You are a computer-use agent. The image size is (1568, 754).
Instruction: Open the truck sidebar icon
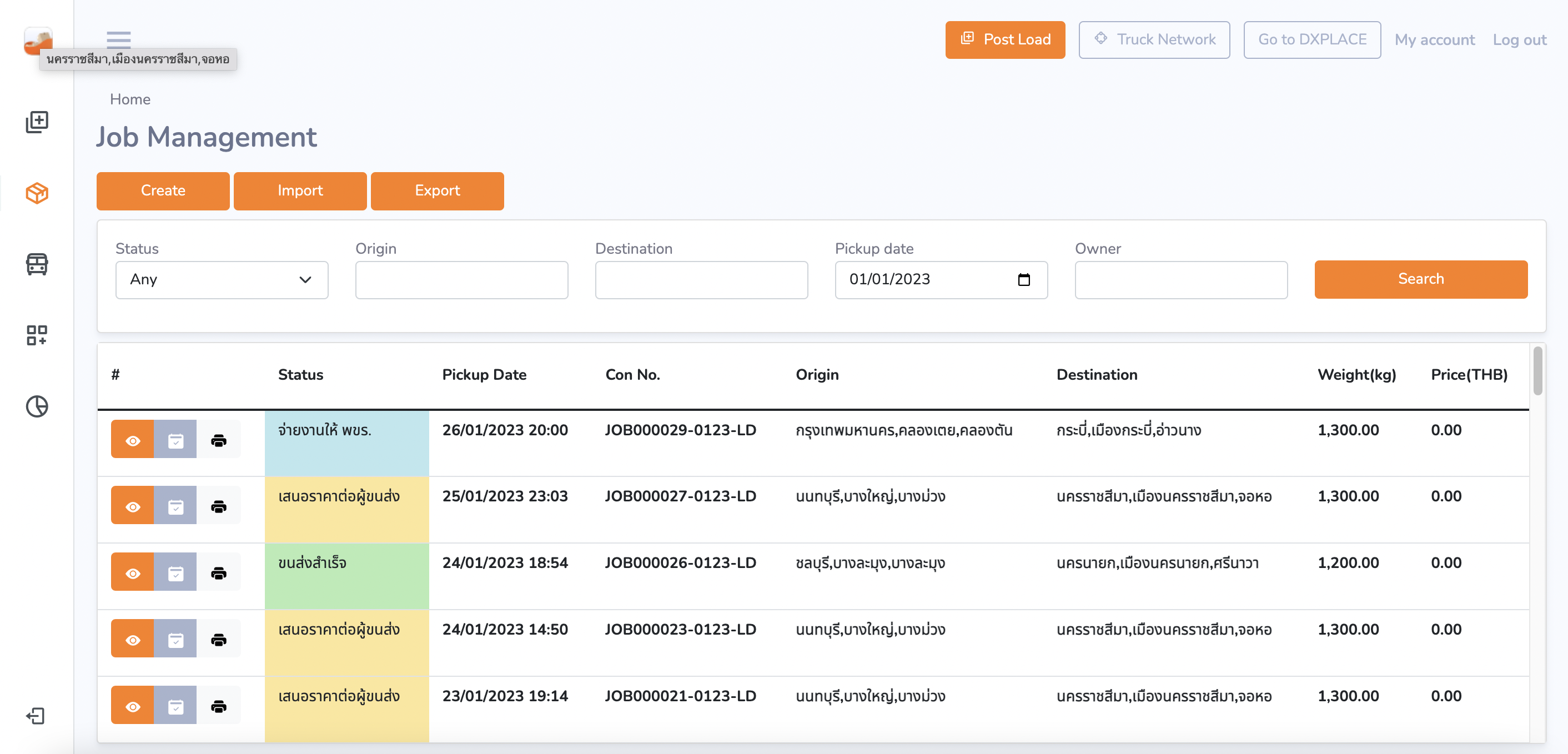point(37,264)
